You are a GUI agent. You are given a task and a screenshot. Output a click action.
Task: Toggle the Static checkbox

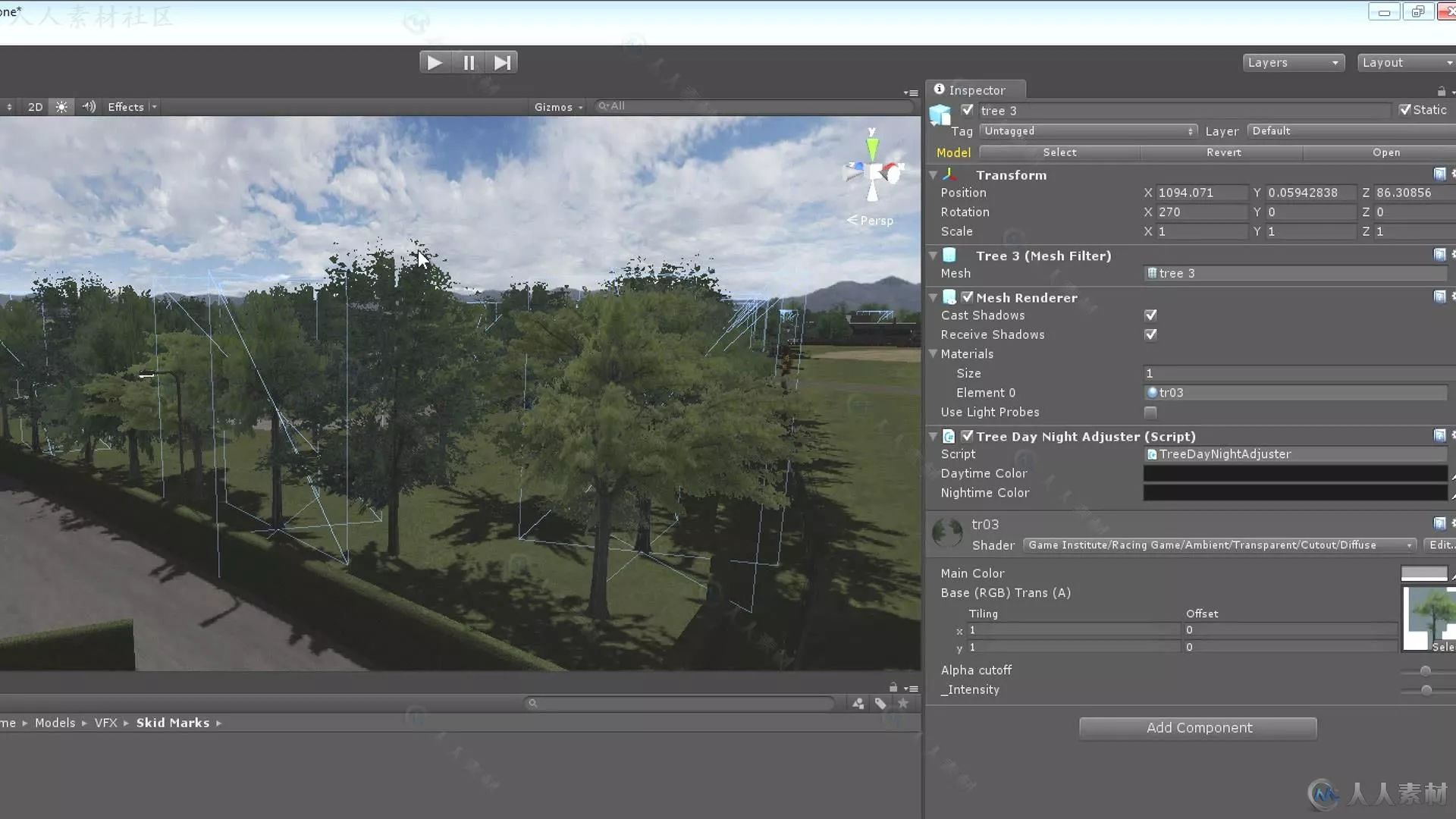(1404, 110)
